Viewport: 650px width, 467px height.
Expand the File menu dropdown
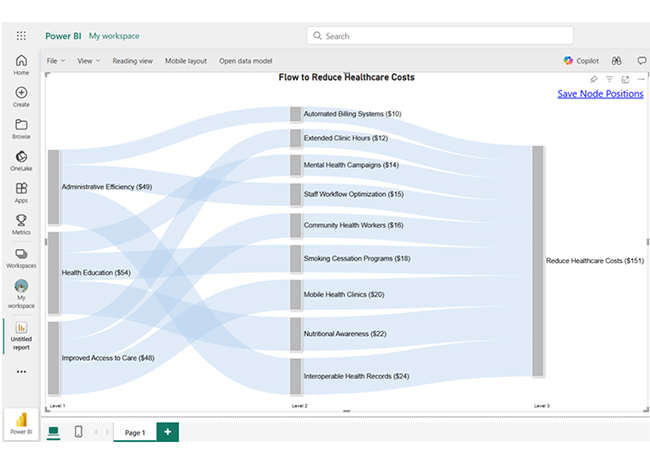point(56,60)
